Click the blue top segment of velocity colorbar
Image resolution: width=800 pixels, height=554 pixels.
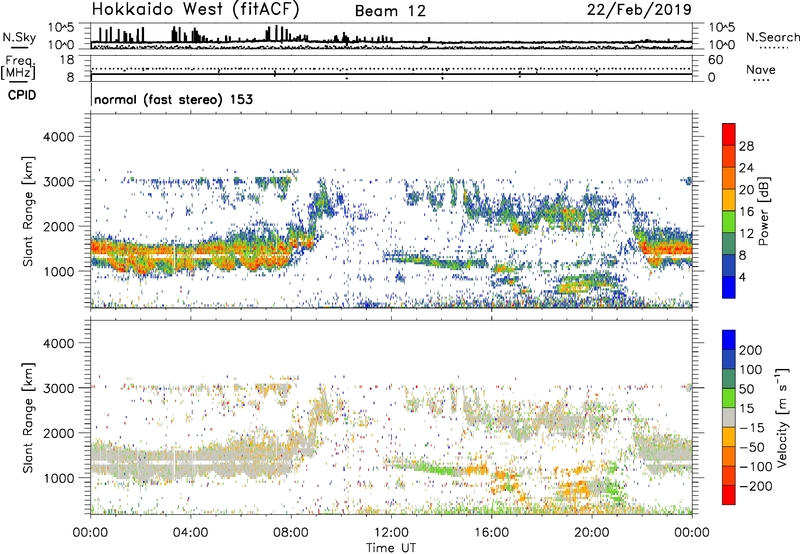(729, 340)
